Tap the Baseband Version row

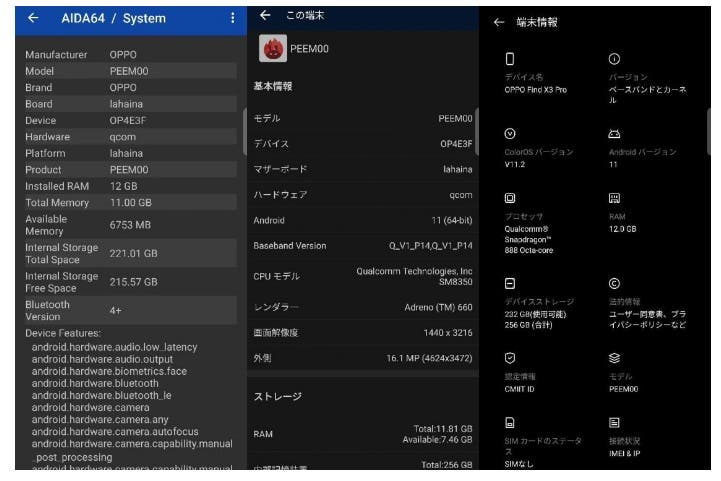click(x=363, y=246)
